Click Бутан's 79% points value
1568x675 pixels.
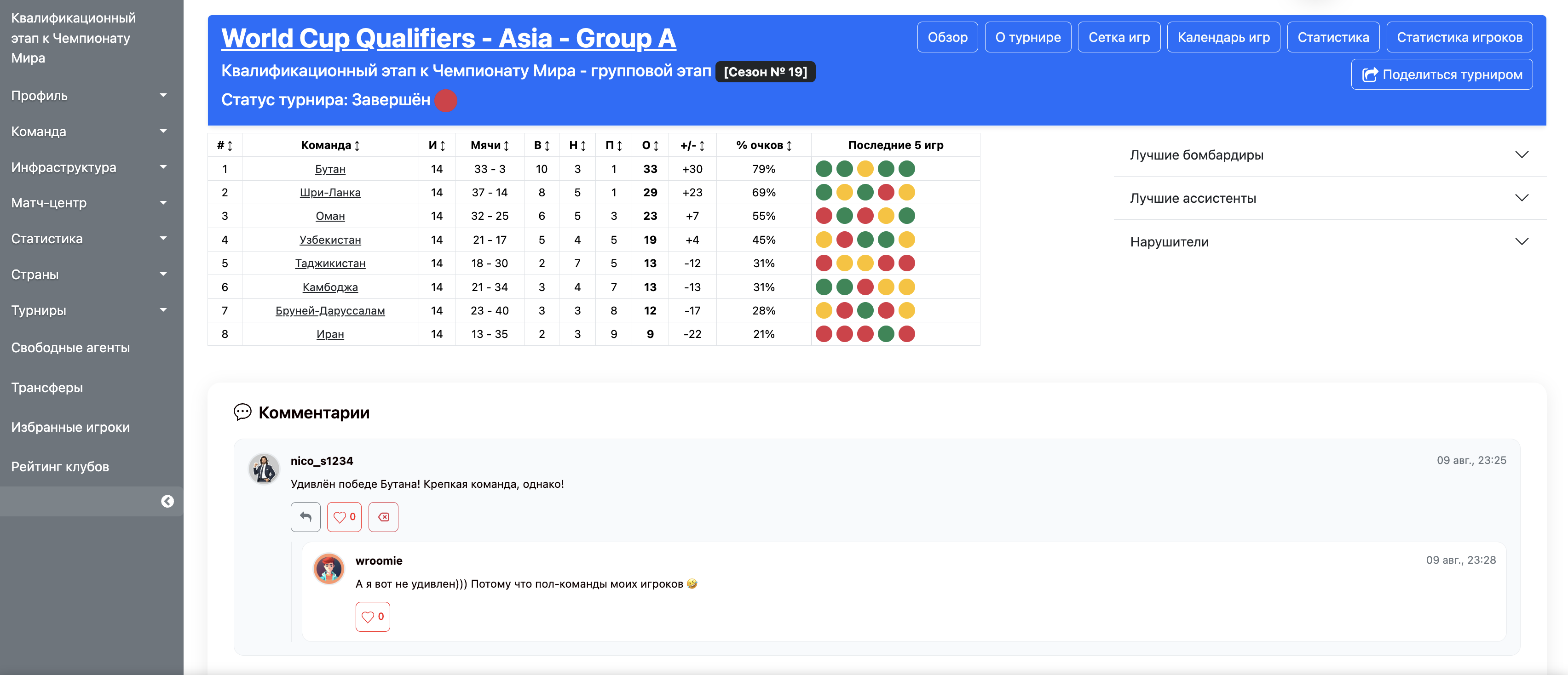764,169
